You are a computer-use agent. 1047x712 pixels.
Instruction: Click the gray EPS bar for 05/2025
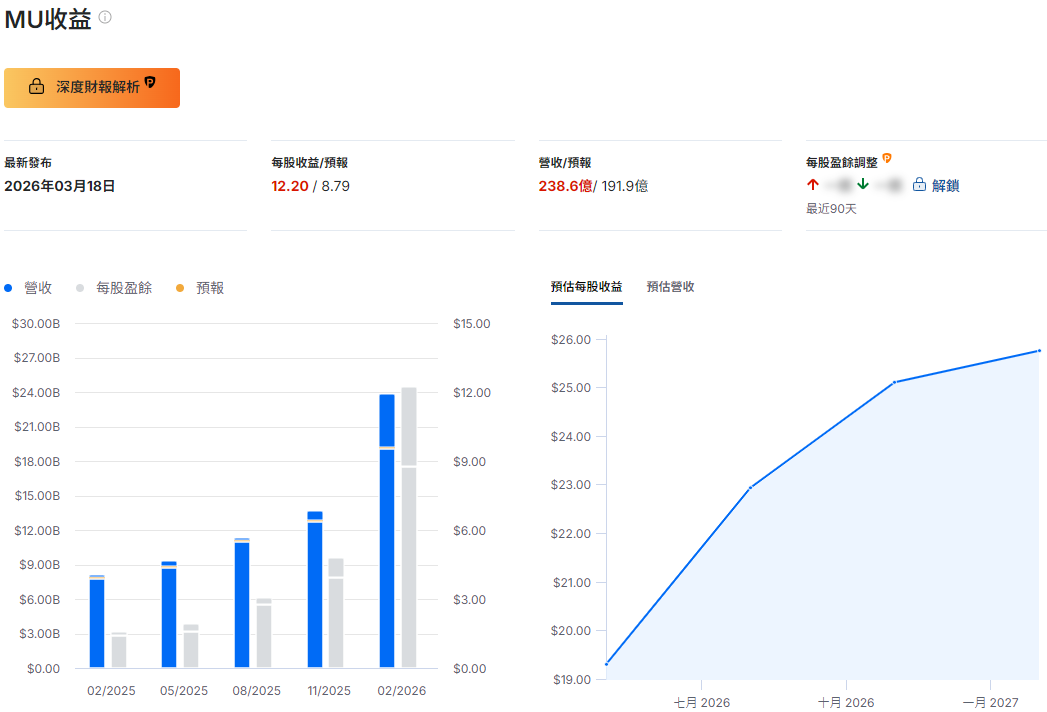[x=191, y=646]
